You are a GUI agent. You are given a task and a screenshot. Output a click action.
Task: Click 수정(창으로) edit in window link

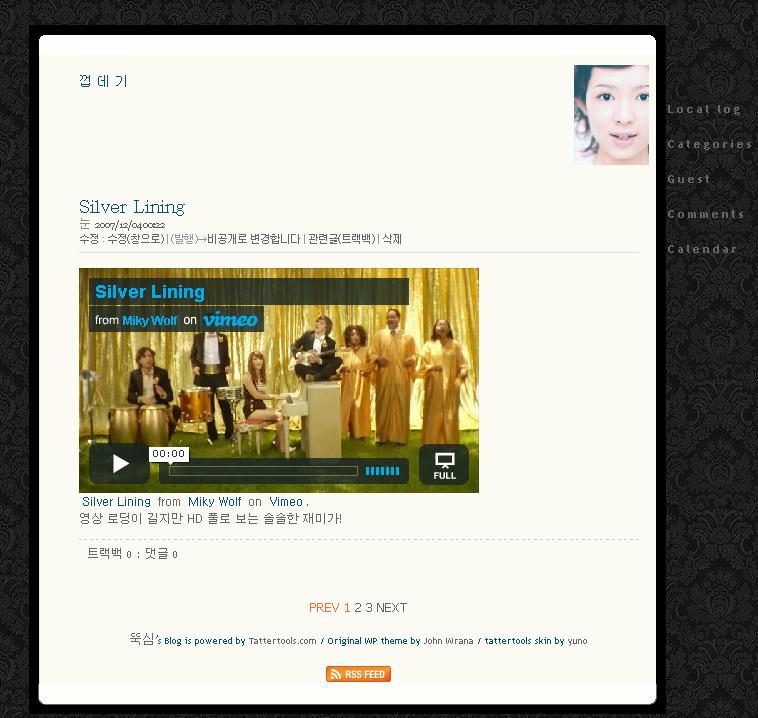coord(136,239)
